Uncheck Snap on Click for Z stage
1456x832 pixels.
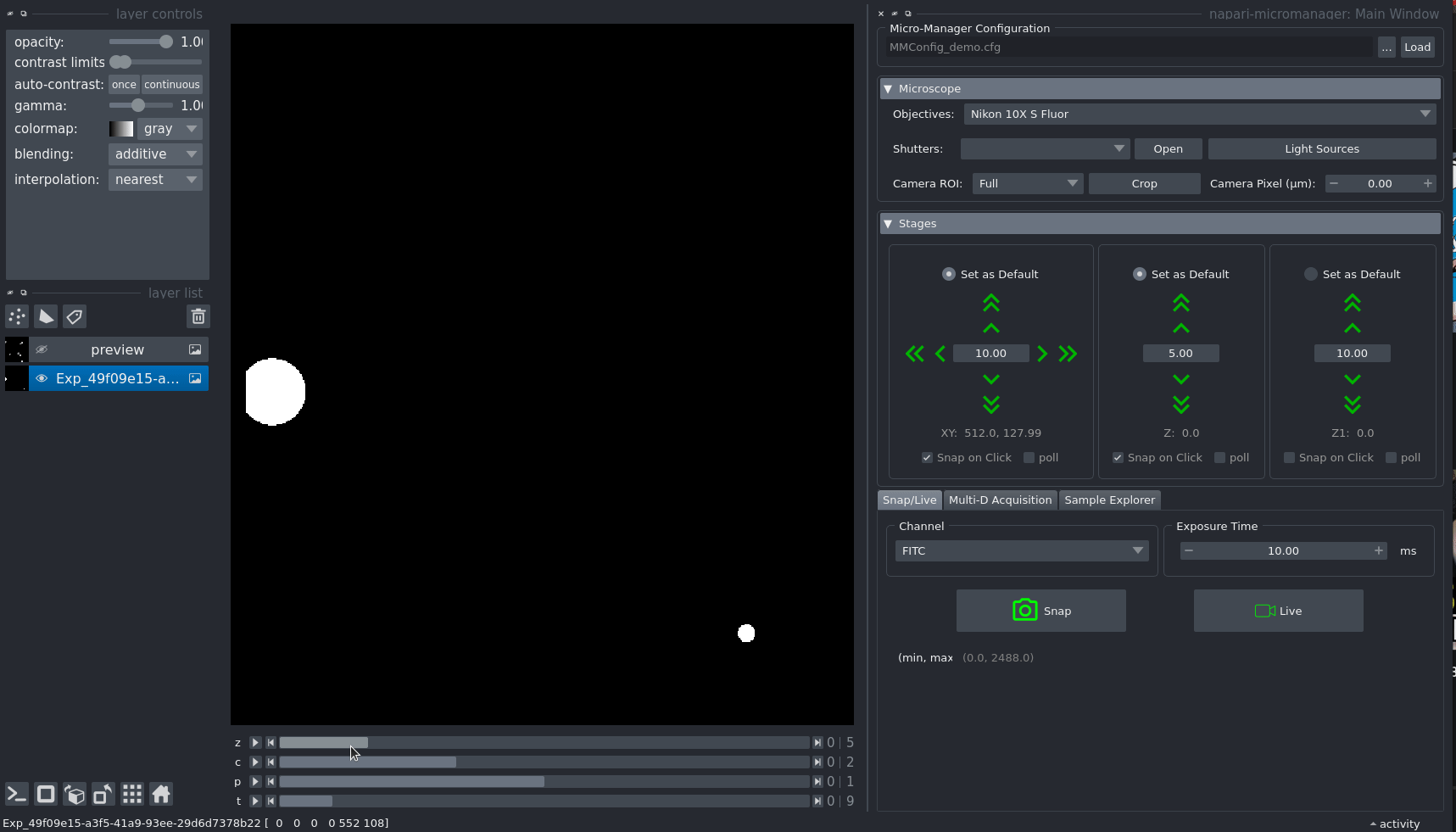(1118, 457)
